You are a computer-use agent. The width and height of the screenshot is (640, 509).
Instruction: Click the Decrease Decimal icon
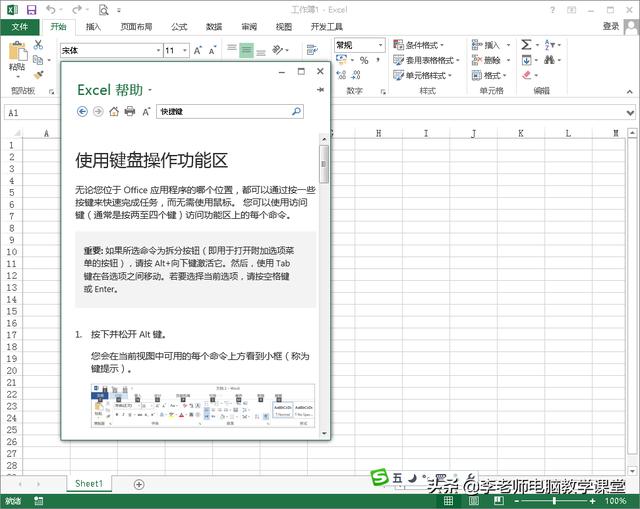click(x=356, y=75)
